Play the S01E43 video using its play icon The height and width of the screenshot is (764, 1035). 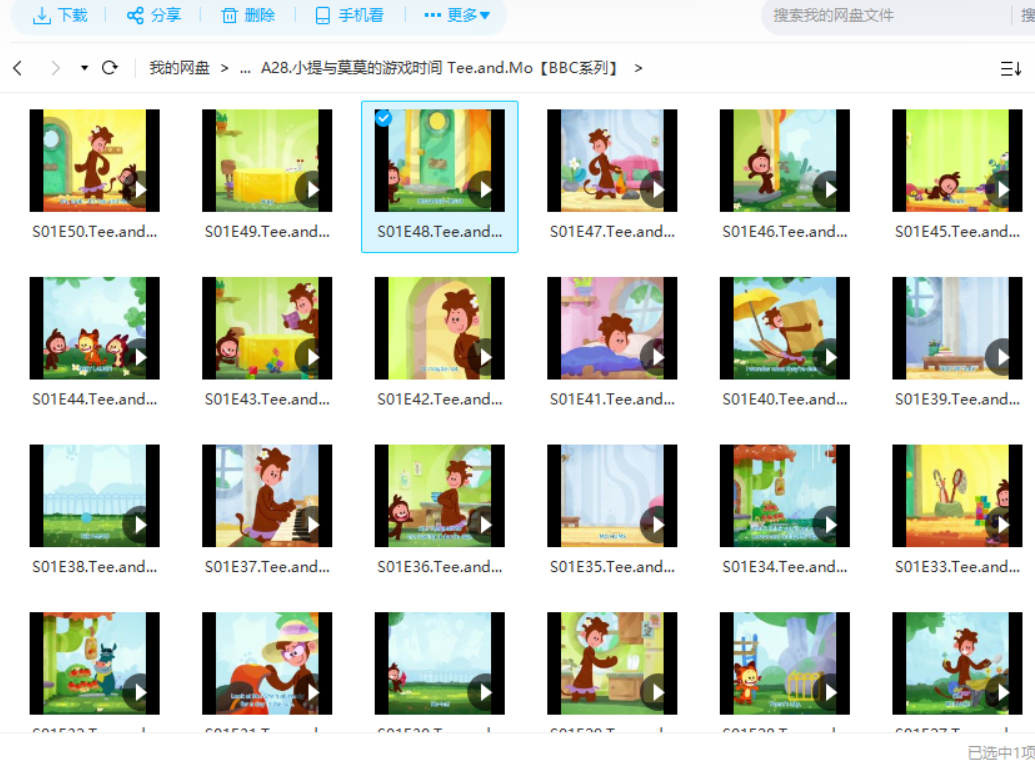pyautogui.click(x=313, y=357)
